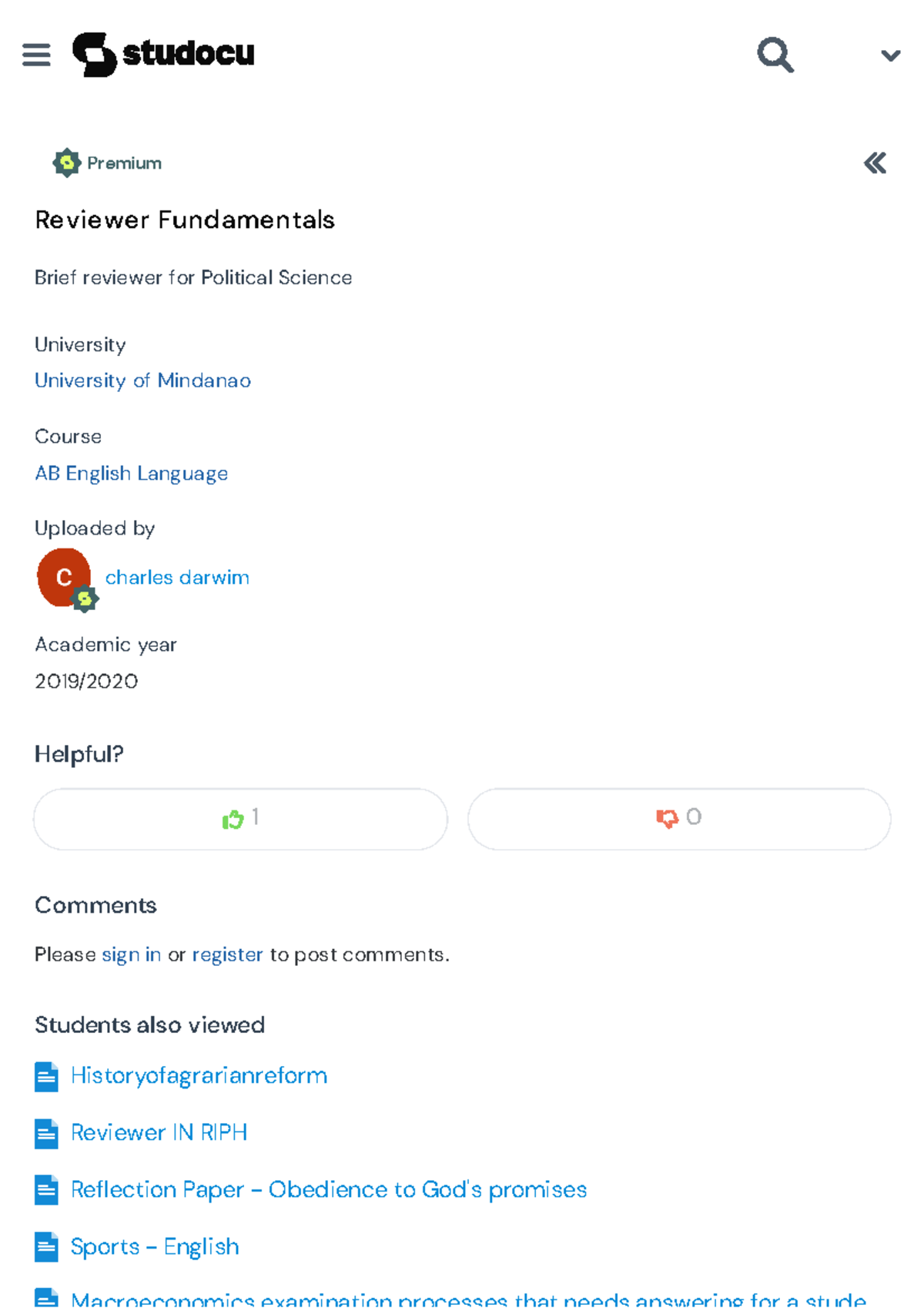
Task: Click the document icon beside Reviewer IN RIPH
Action: (x=45, y=1133)
